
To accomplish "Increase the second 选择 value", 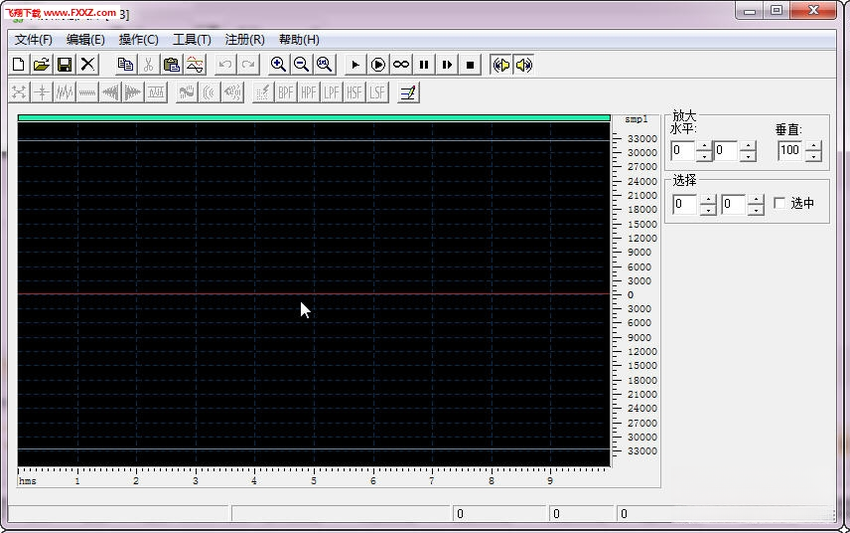I will click(756, 200).
